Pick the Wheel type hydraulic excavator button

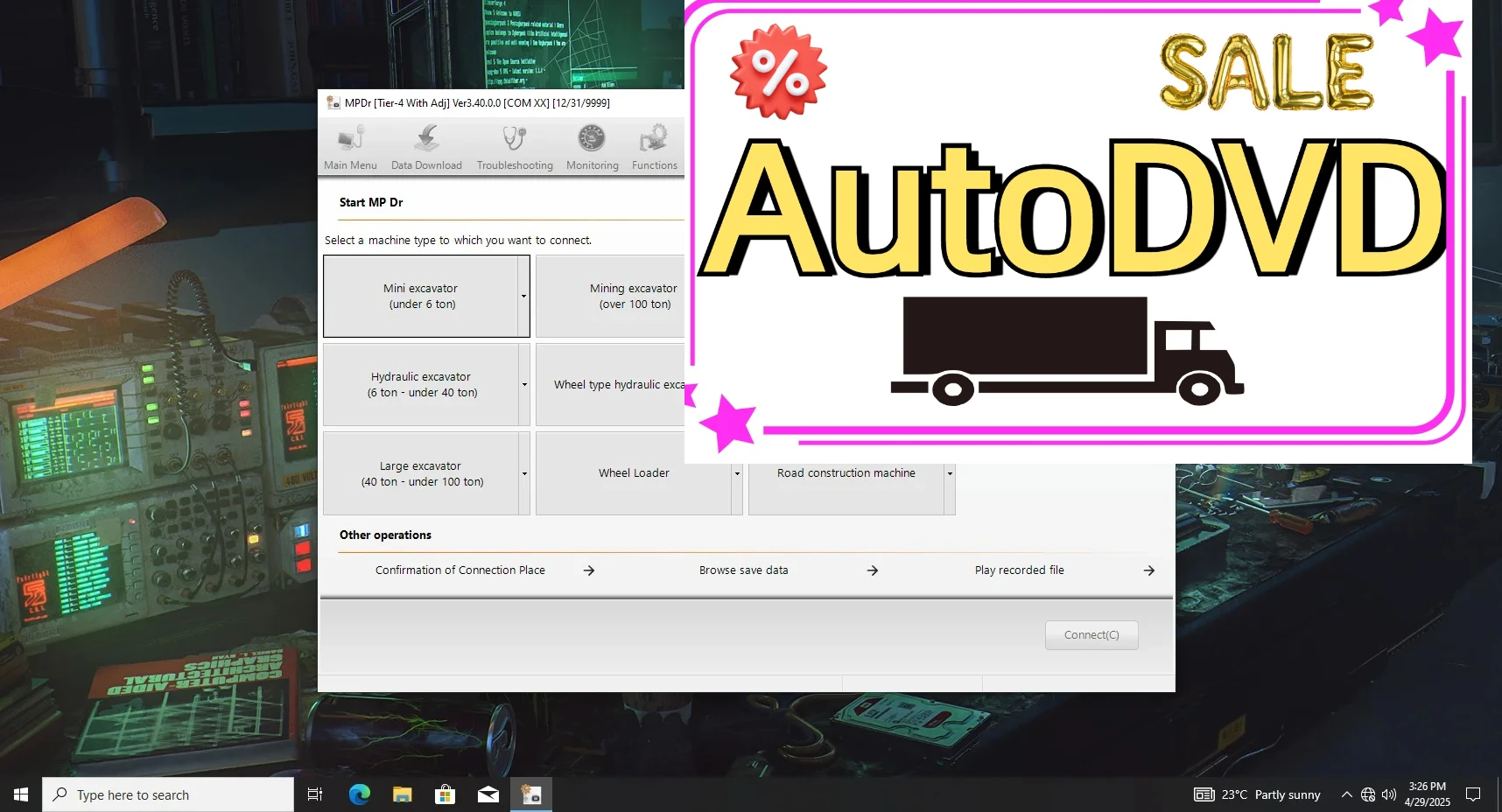click(611, 384)
